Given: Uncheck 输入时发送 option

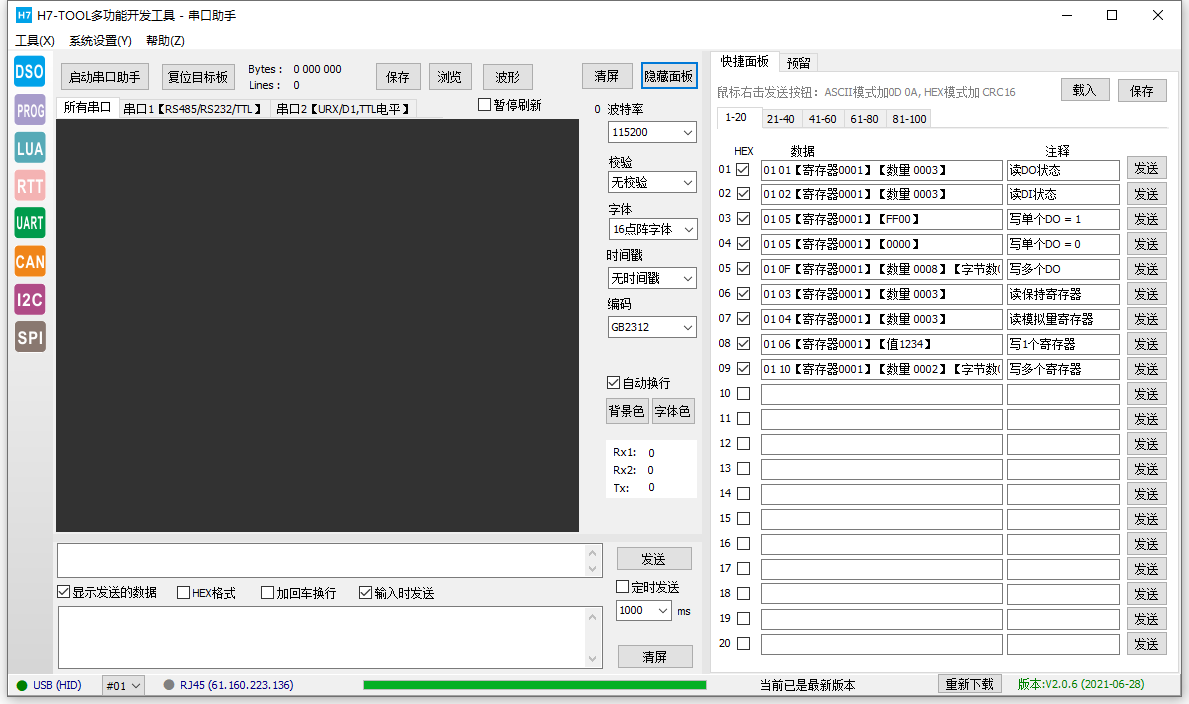Looking at the screenshot, I should [365, 592].
